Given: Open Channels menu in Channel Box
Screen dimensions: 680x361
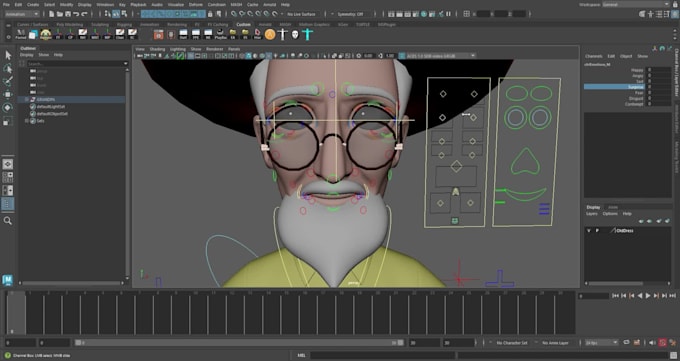Looking at the screenshot, I should [x=593, y=56].
